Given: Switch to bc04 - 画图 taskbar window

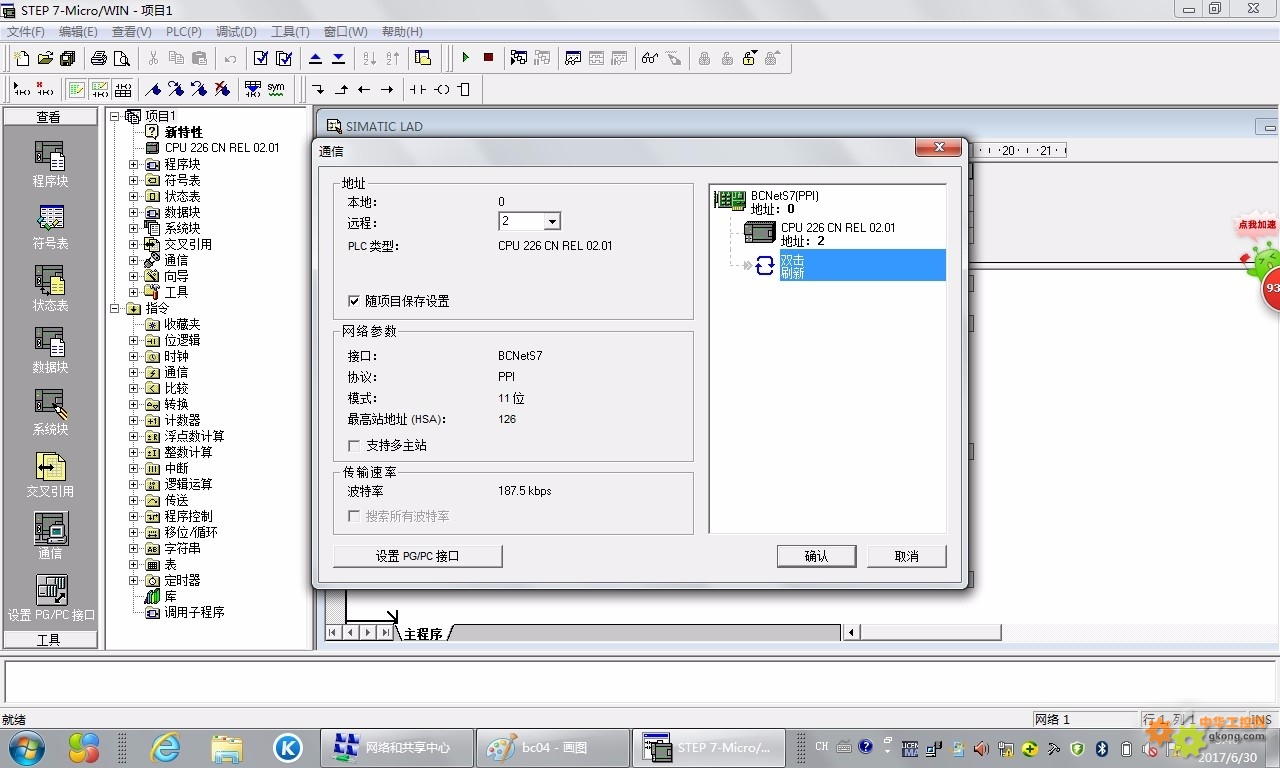Looking at the screenshot, I should tap(553, 747).
